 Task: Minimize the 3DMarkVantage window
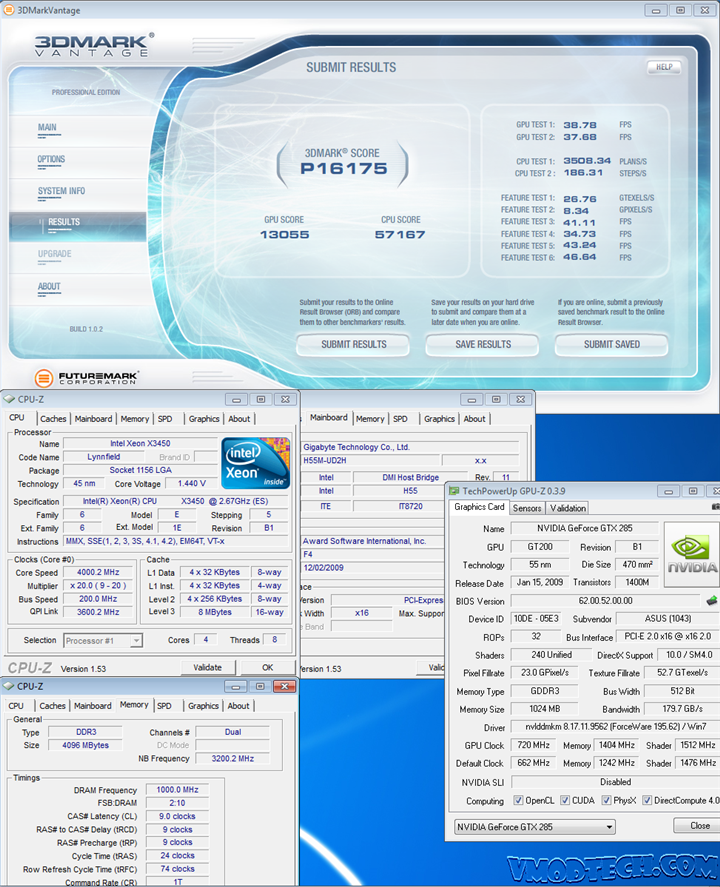click(x=656, y=10)
